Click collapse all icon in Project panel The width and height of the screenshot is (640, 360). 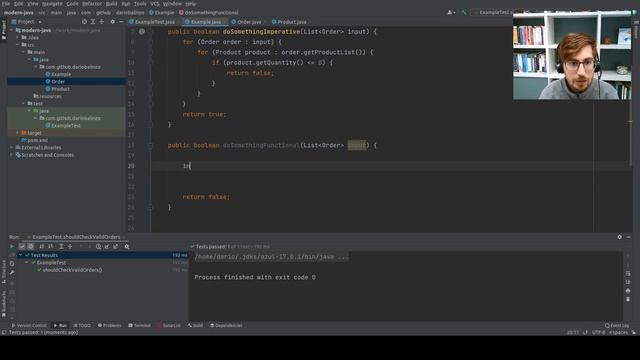102,22
